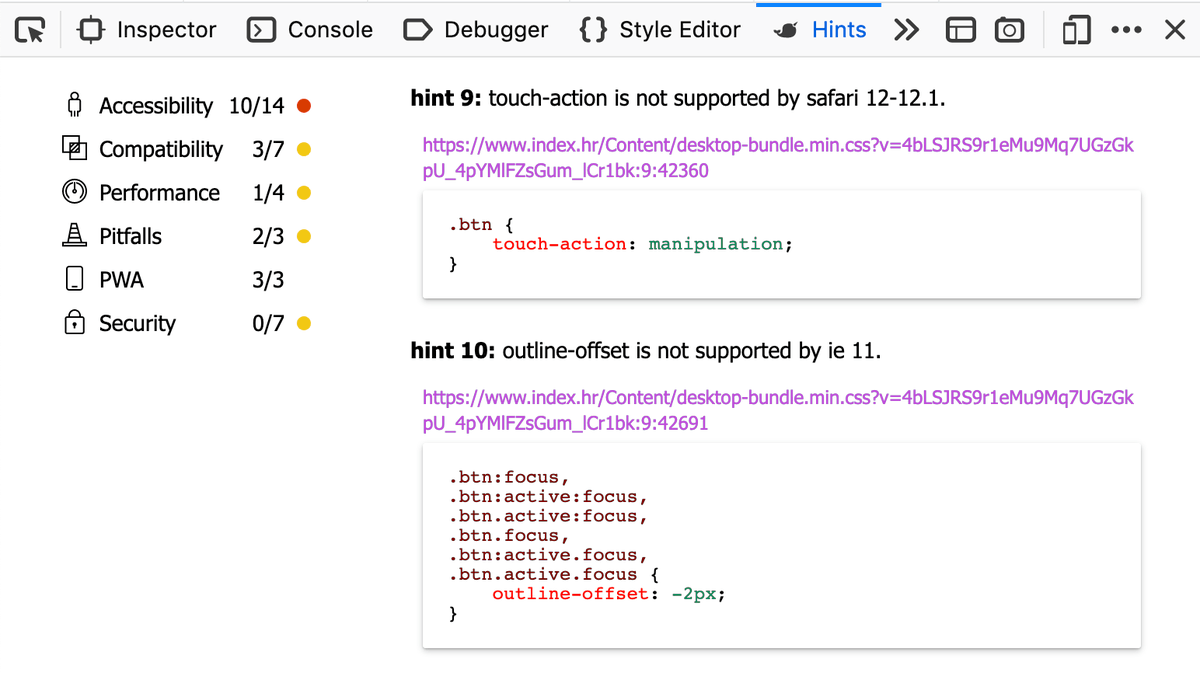This screenshot has height=673, width=1200.
Task: Activate the element picker arrow icon
Action: 31,31
